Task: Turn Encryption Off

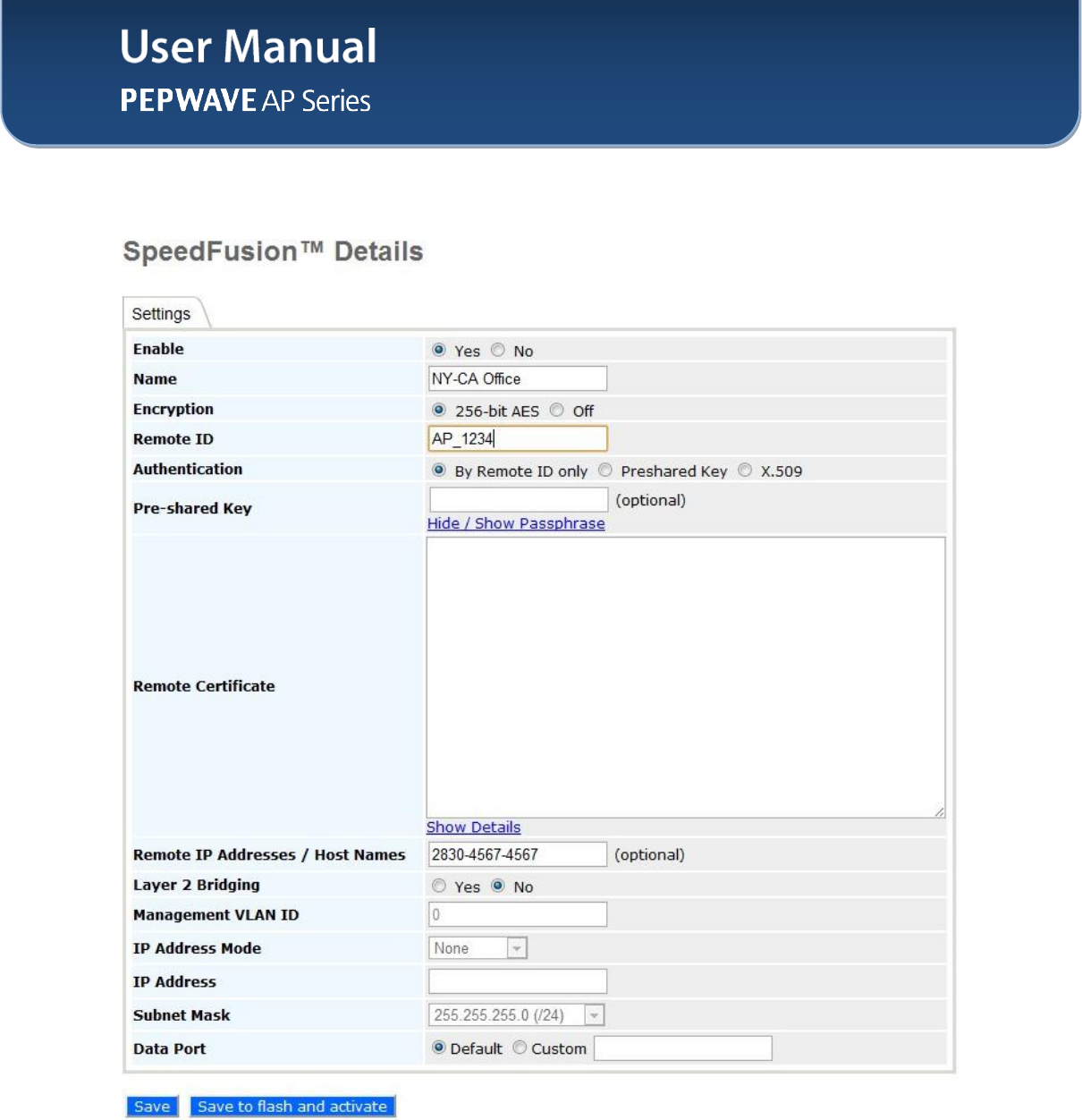Action: point(557,410)
